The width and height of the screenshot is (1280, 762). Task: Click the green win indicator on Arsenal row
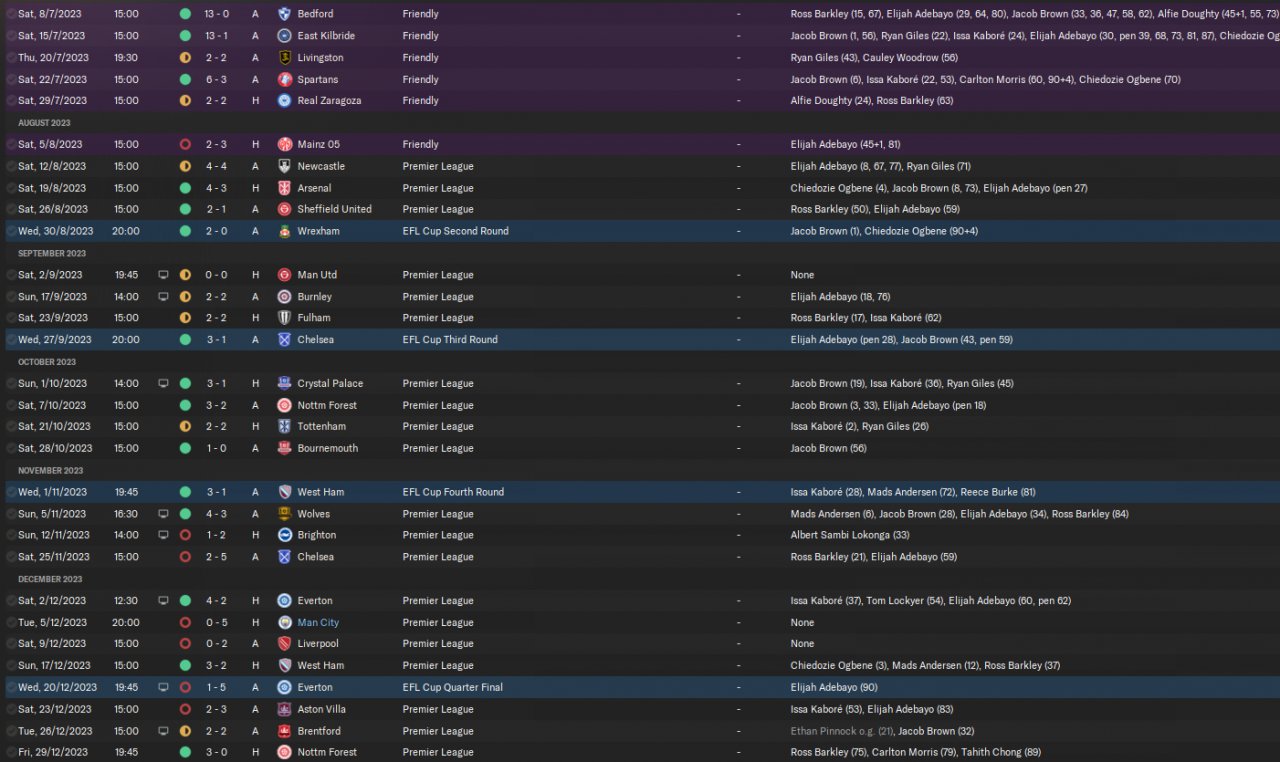(185, 188)
